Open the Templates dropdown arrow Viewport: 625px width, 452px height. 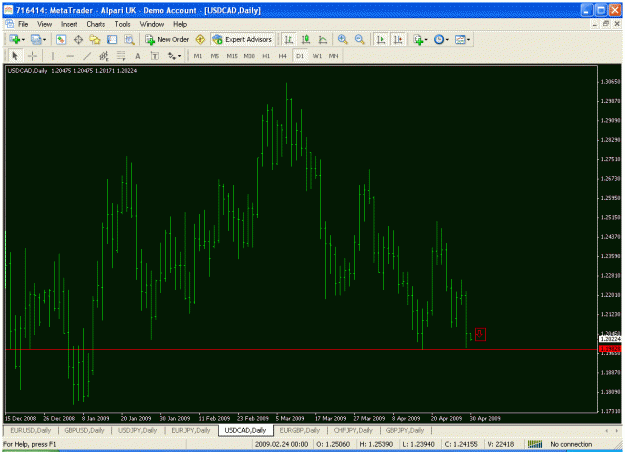[x=468, y=39]
